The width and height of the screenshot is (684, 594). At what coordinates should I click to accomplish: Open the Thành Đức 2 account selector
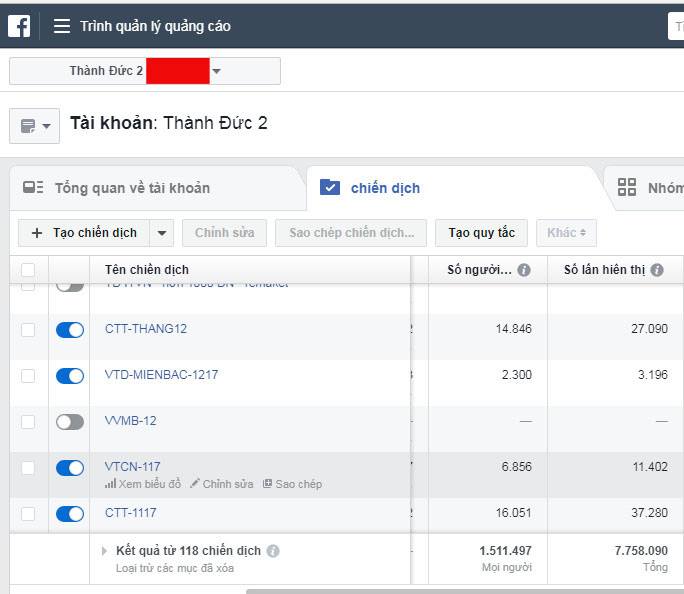[x=145, y=71]
